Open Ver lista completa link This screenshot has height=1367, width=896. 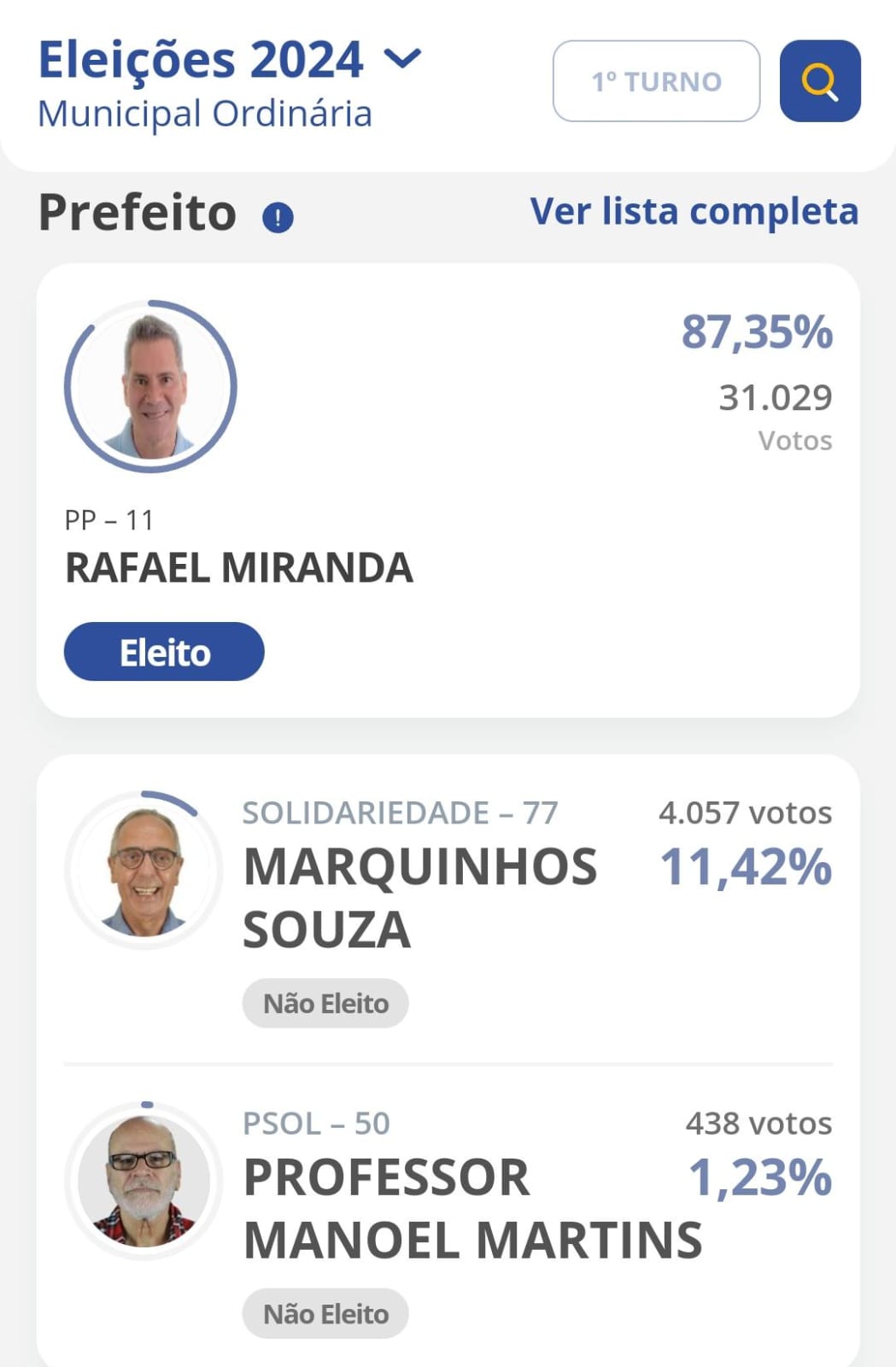click(694, 211)
